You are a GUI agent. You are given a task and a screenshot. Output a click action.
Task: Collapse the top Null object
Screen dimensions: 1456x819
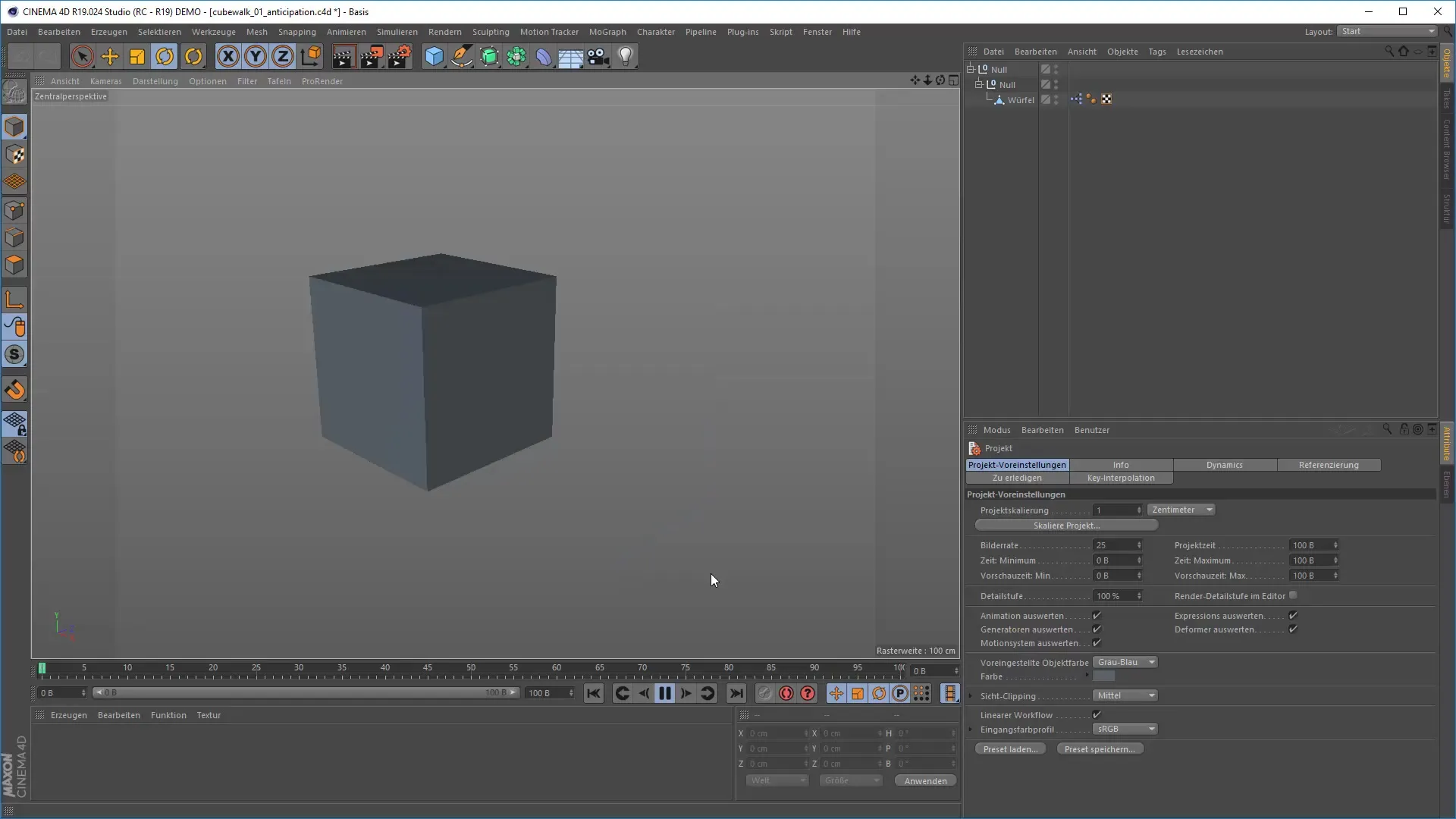[x=970, y=69]
